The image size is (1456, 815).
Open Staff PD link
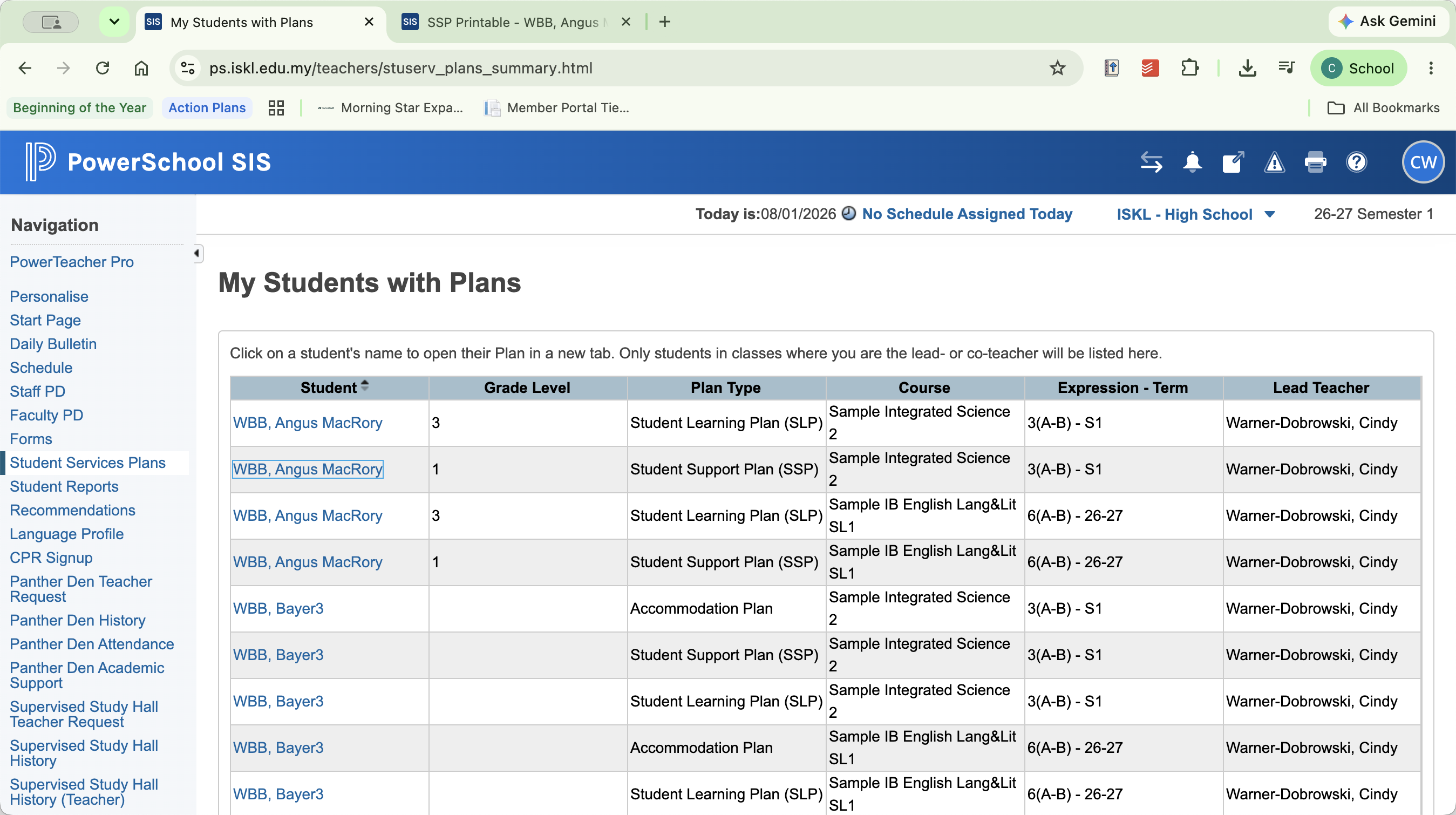click(37, 391)
